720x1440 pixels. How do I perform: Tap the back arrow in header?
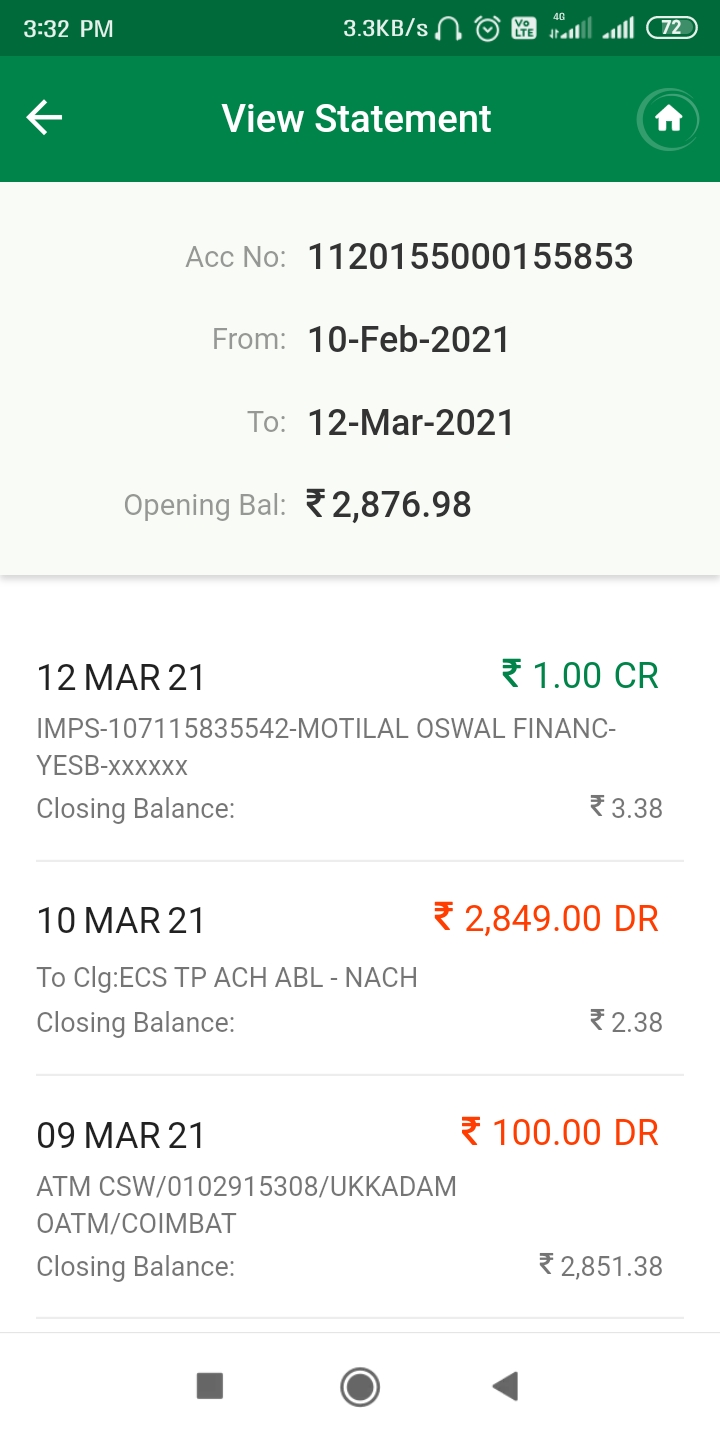(x=44, y=118)
